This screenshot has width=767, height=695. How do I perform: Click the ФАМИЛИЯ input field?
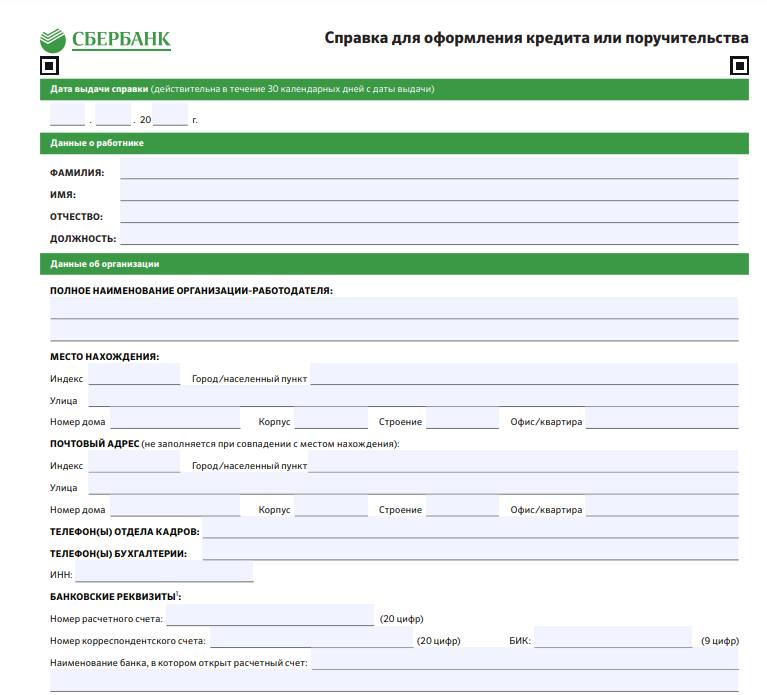coord(429,168)
